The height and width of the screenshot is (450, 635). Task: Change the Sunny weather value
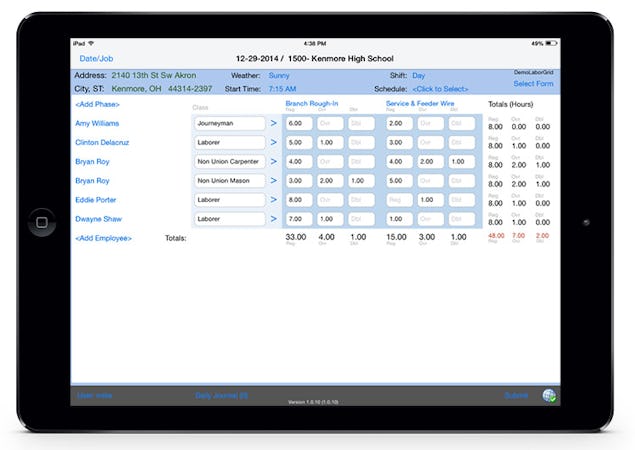(279, 75)
